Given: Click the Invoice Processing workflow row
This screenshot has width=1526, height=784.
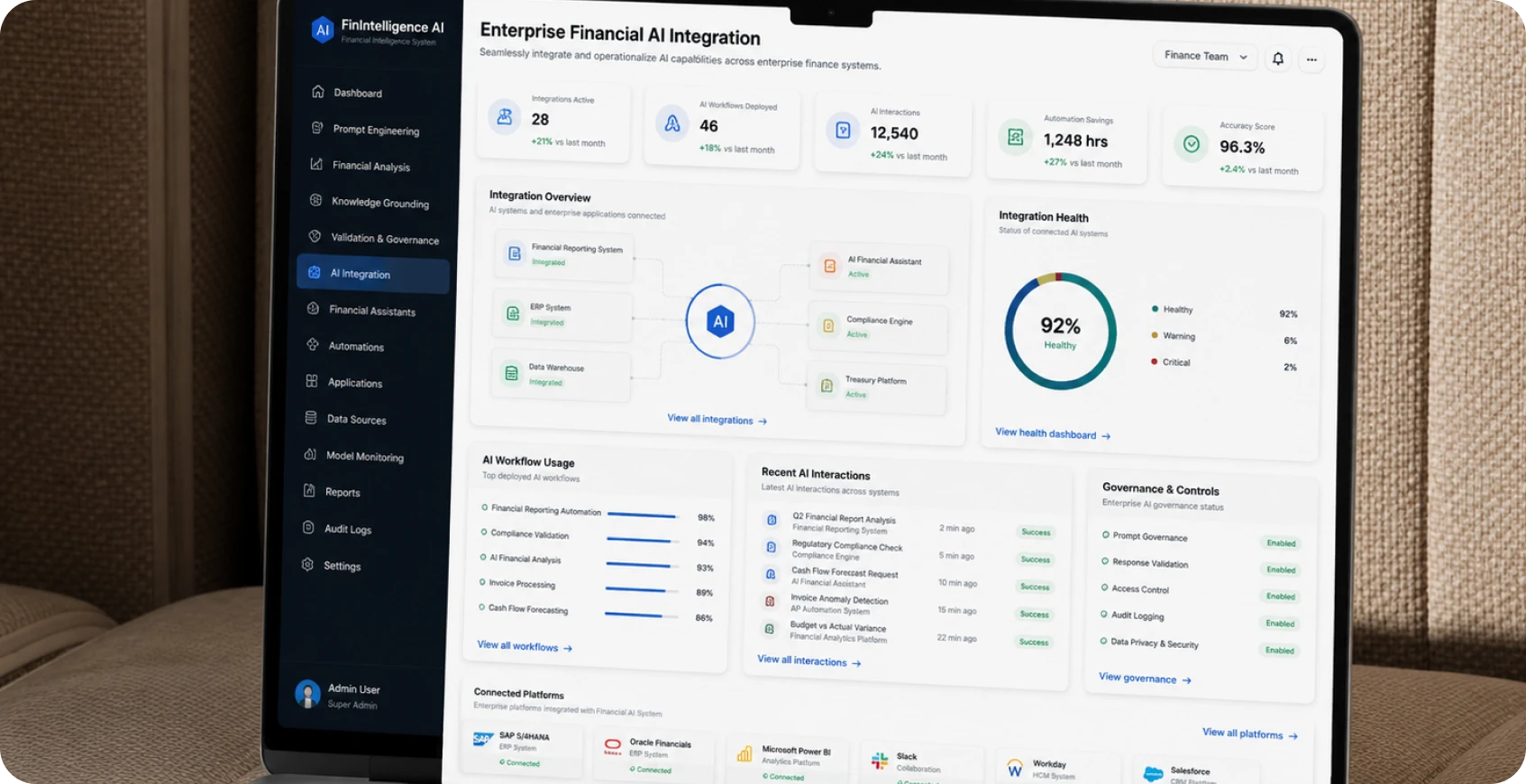Looking at the screenshot, I should [598, 588].
